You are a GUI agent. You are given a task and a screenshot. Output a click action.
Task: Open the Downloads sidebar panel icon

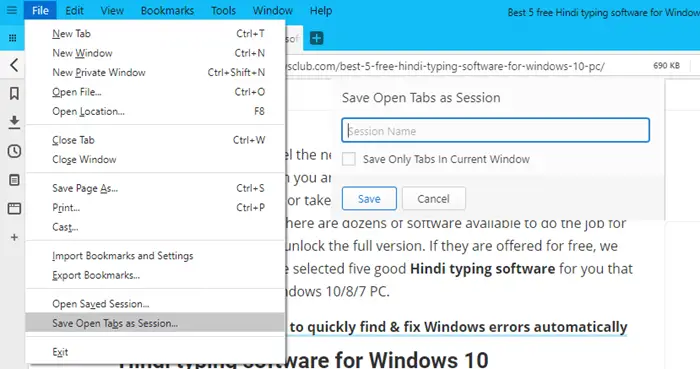(14, 122)
